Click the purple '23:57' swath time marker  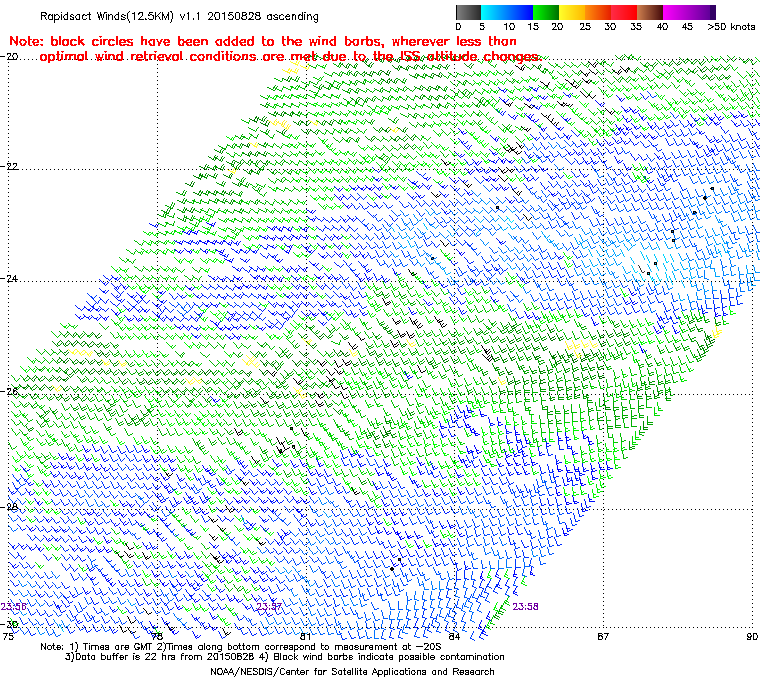click(x=269, y=607)
